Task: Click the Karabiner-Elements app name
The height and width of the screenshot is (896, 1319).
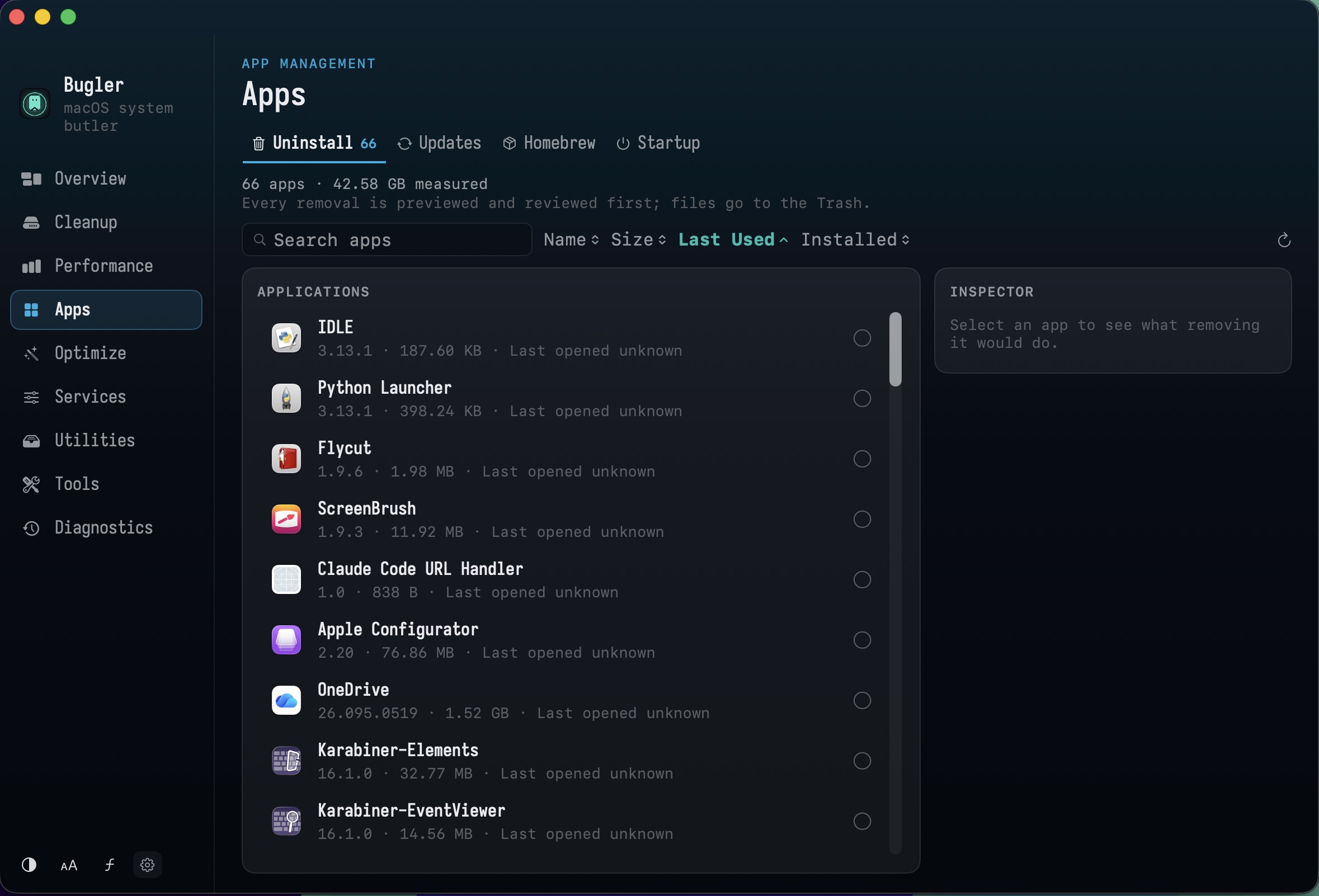Action: [x=398, y=751]
